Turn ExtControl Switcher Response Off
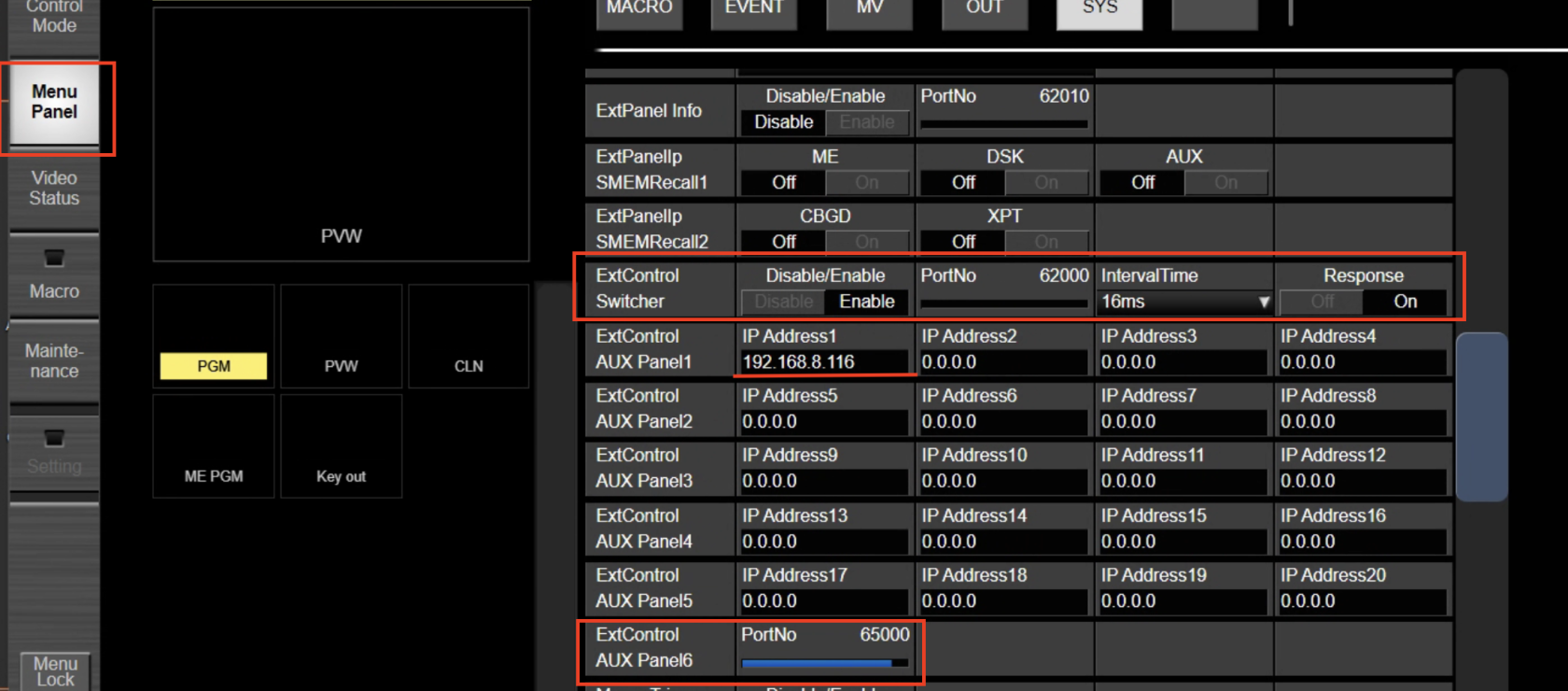This screenshot has width=1568, height=691. click(1323, 302)
